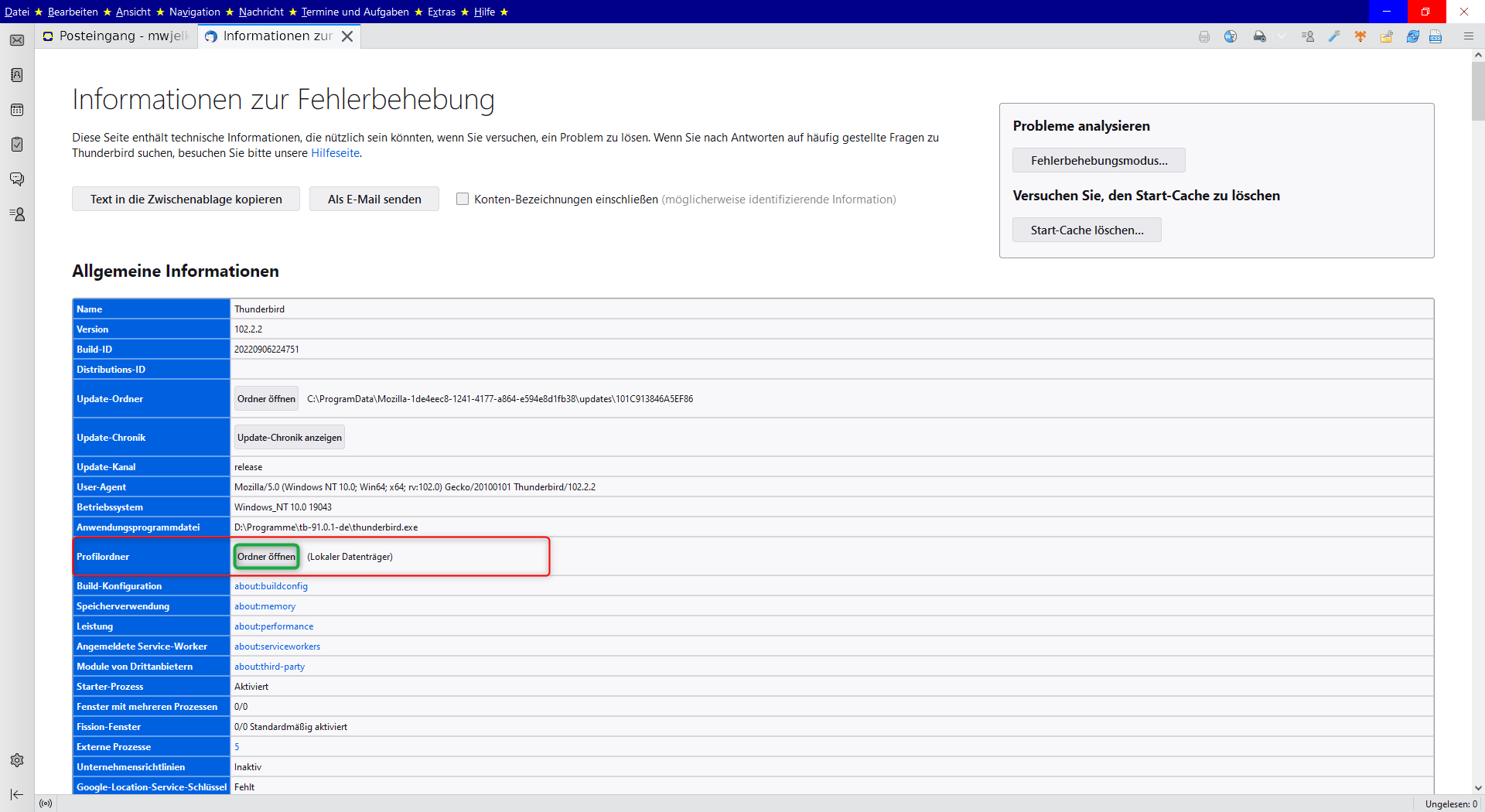This screenshot has height=812, width=1485.
Task: Close the Informationen zur Fehlerbehebung tab
Action: 347,36
